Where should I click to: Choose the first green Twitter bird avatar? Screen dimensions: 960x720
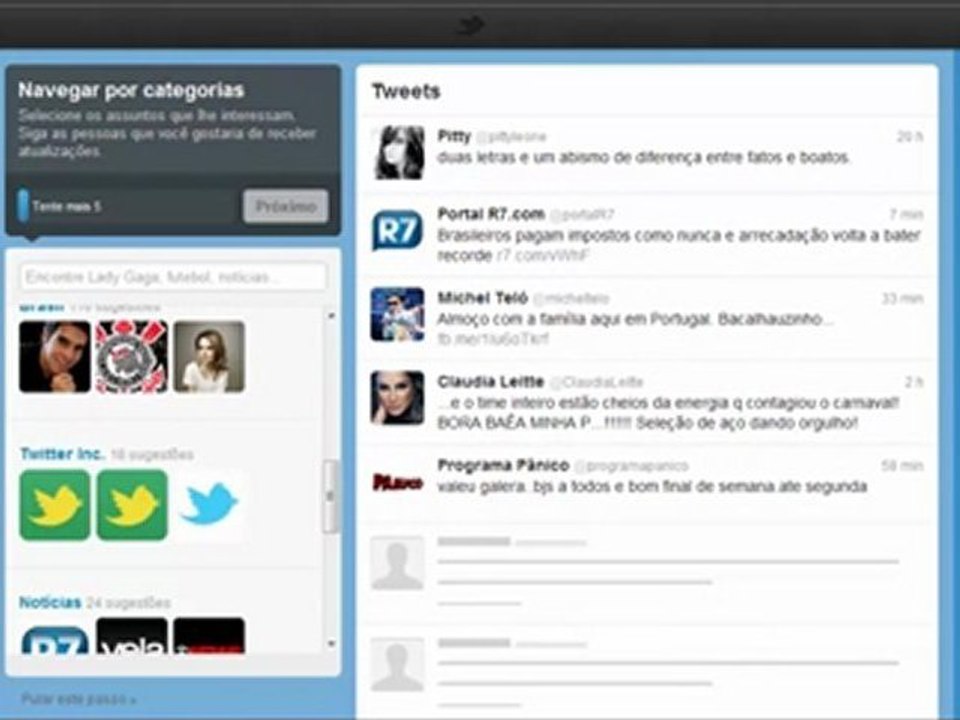pos(54,505)
